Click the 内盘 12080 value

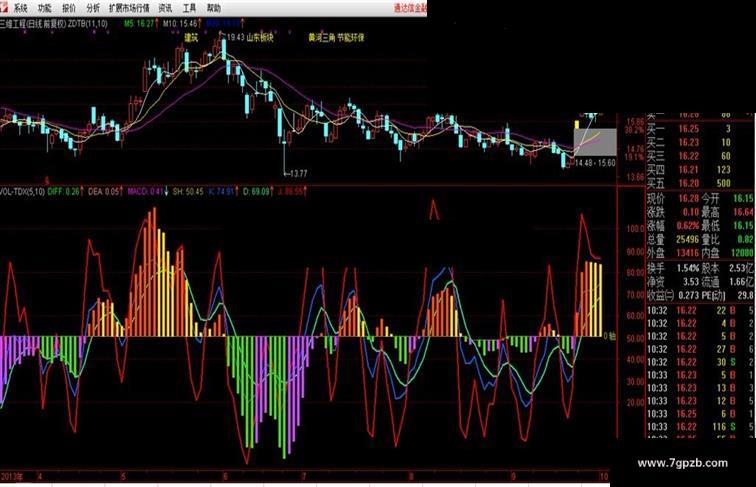pyautogui.click(x=729, y=253)
